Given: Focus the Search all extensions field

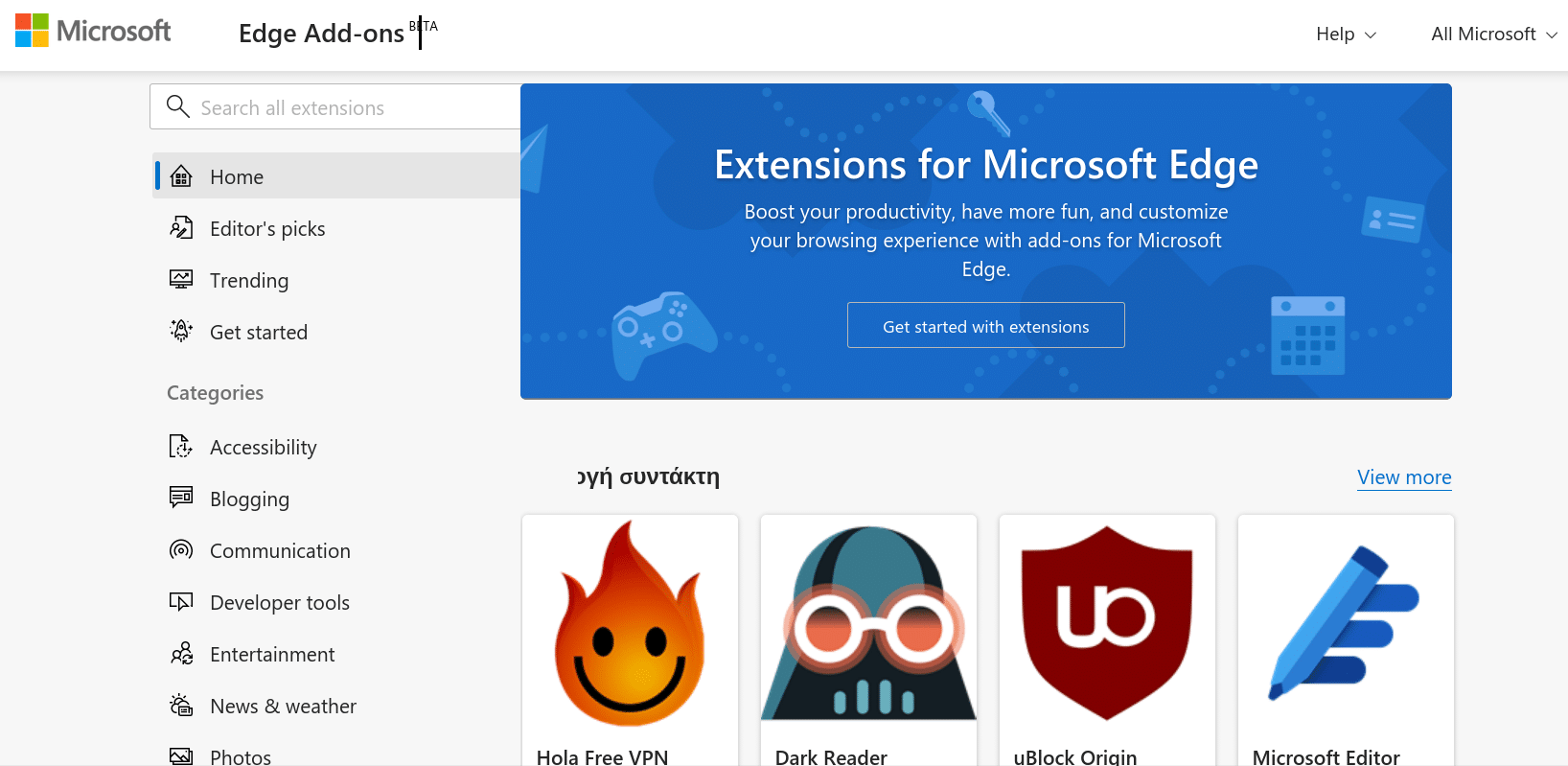Looking at the screenshot, I should point(335,106).
